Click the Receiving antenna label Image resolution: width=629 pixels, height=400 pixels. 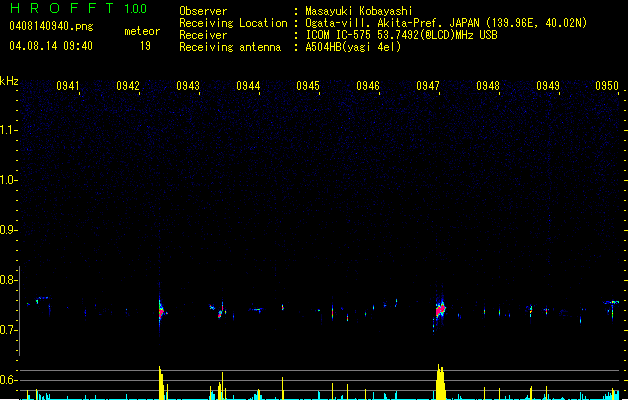coord(230,47)
